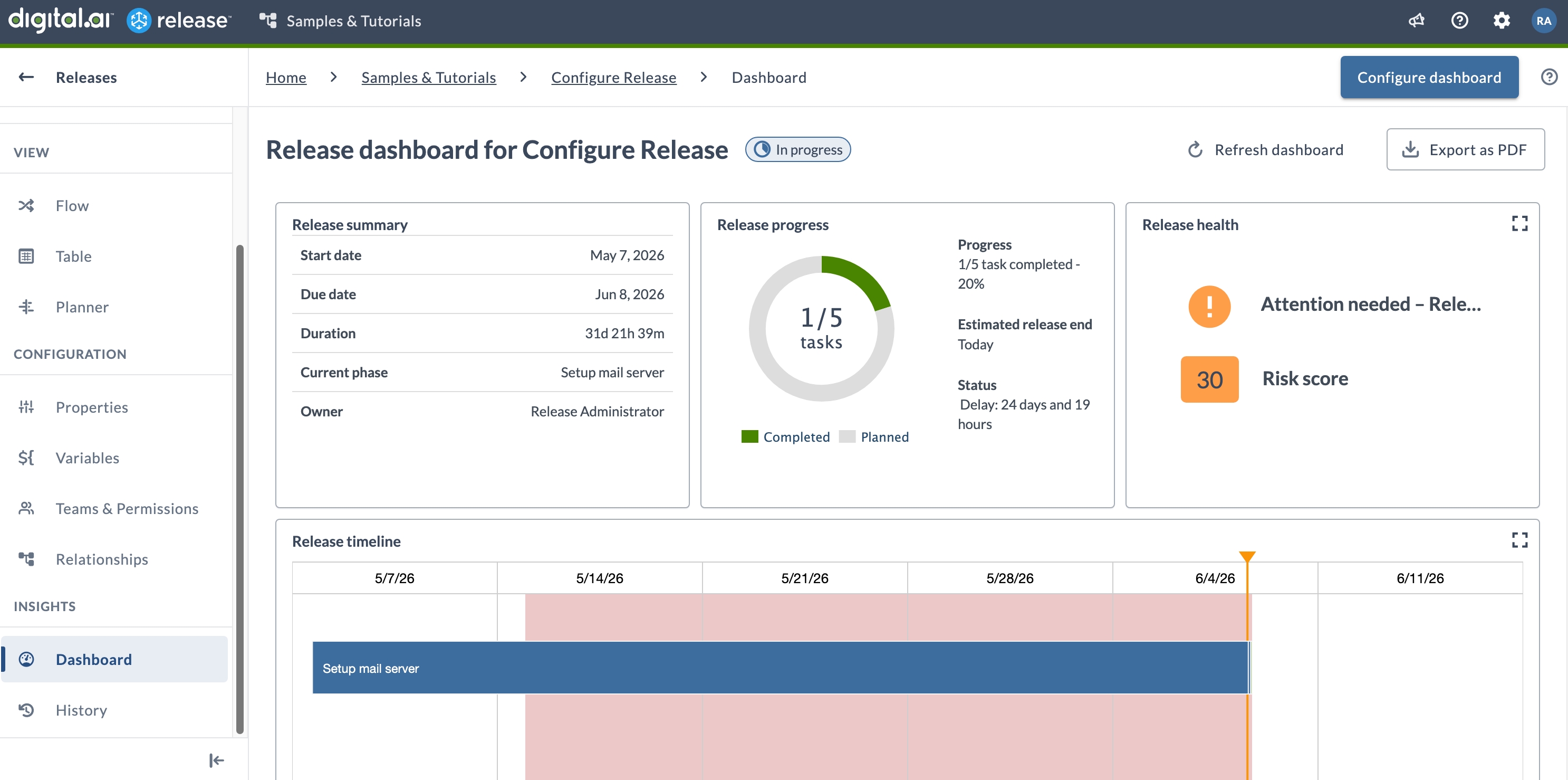Click the Samples & Tutorials folder icon in header

tap(268, 21)
